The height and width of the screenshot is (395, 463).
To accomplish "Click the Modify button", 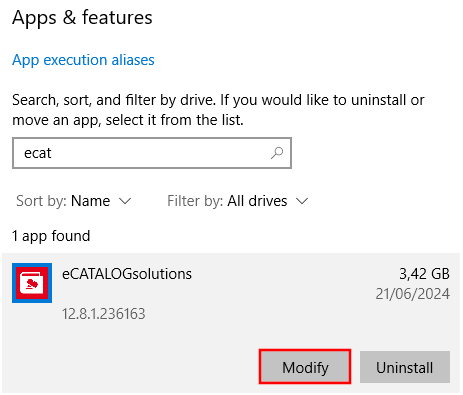I will pos(305,367).
